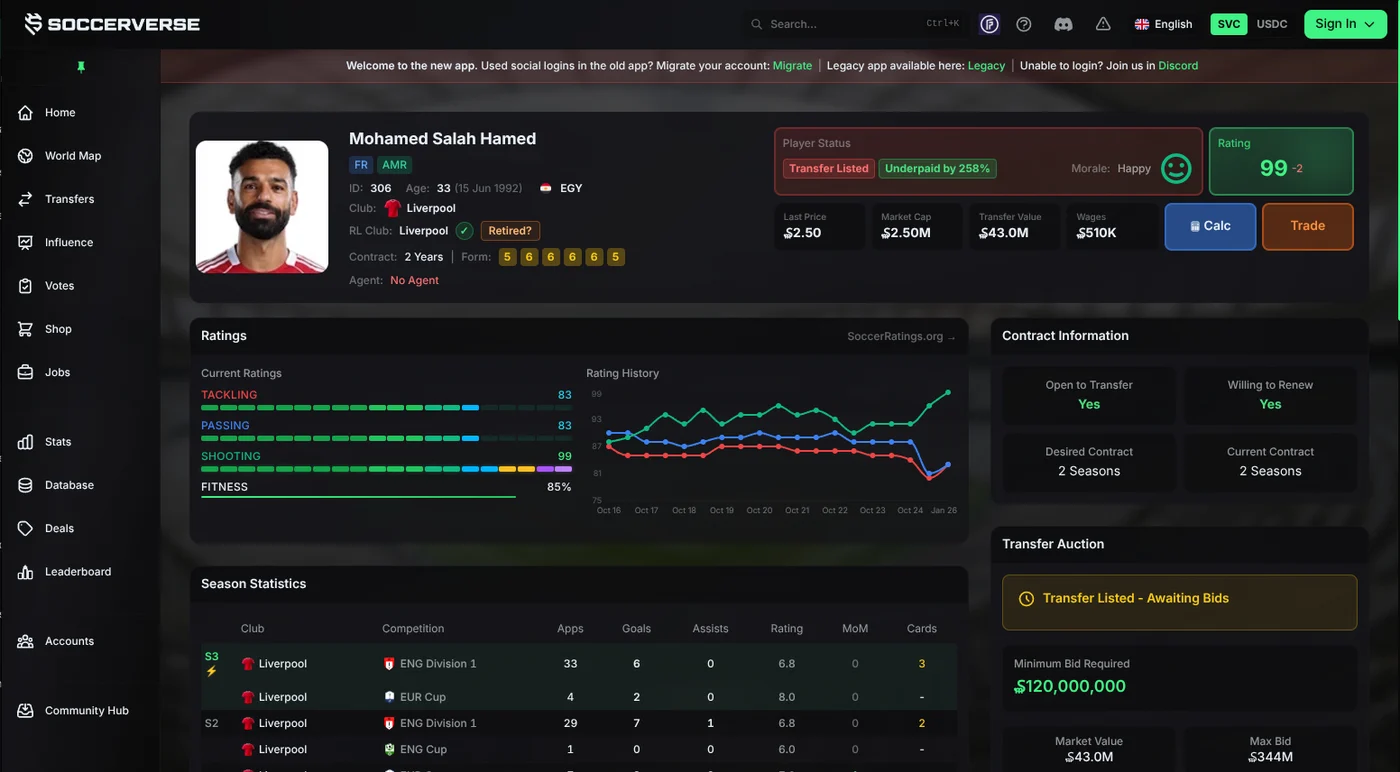
Task: Click the Rating 99 box
Action: point(1281,161)
